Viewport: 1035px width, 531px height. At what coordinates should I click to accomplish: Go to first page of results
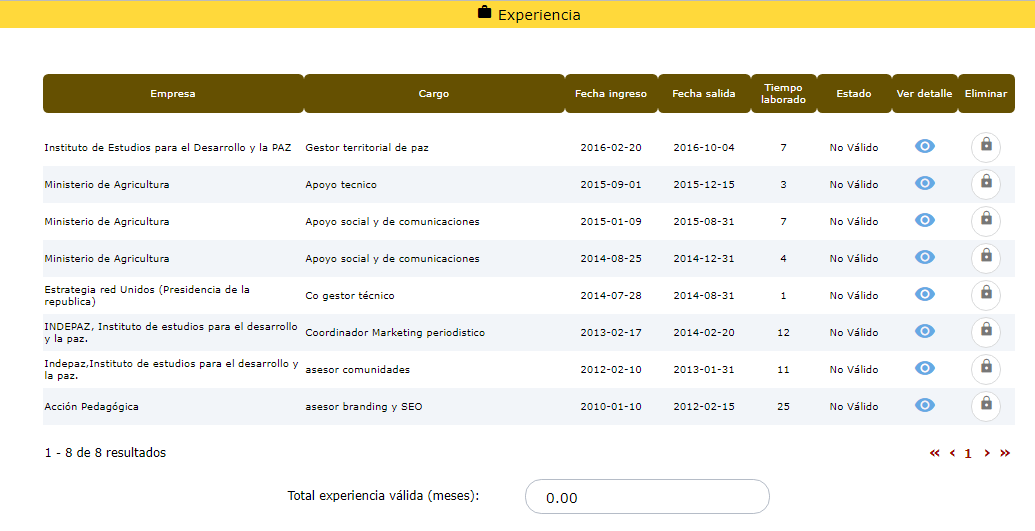pyautogui.click(x=935, y=453)
